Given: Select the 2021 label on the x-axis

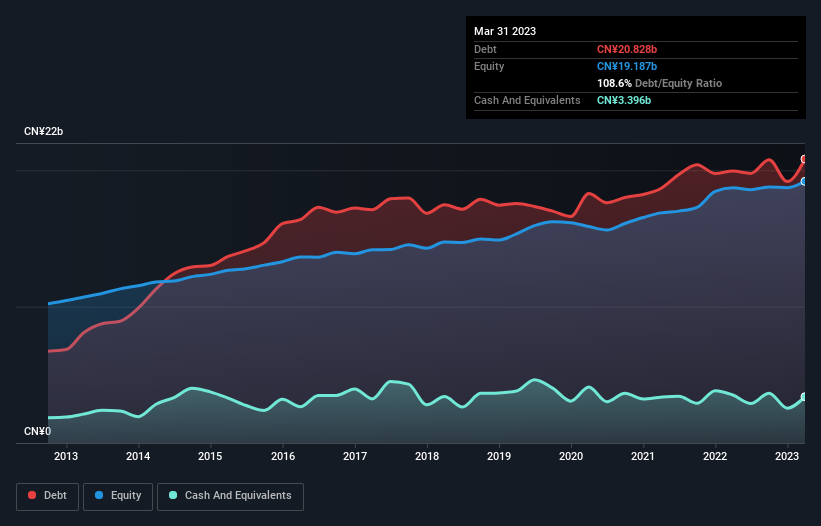Looking at the screenshot, I should [x=643, y=457].
